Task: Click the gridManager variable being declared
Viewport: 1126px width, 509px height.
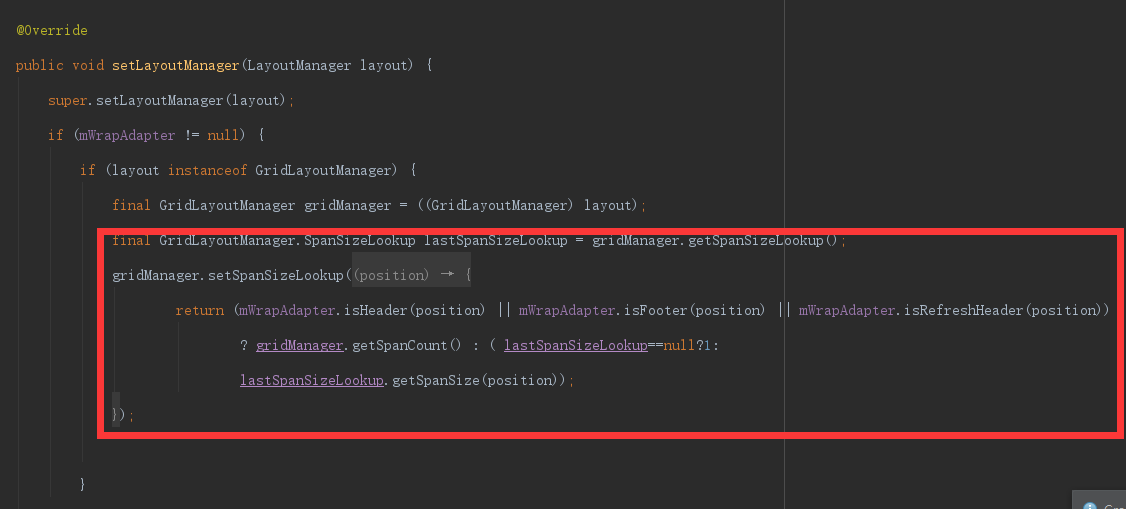Action: click(348, 206)
